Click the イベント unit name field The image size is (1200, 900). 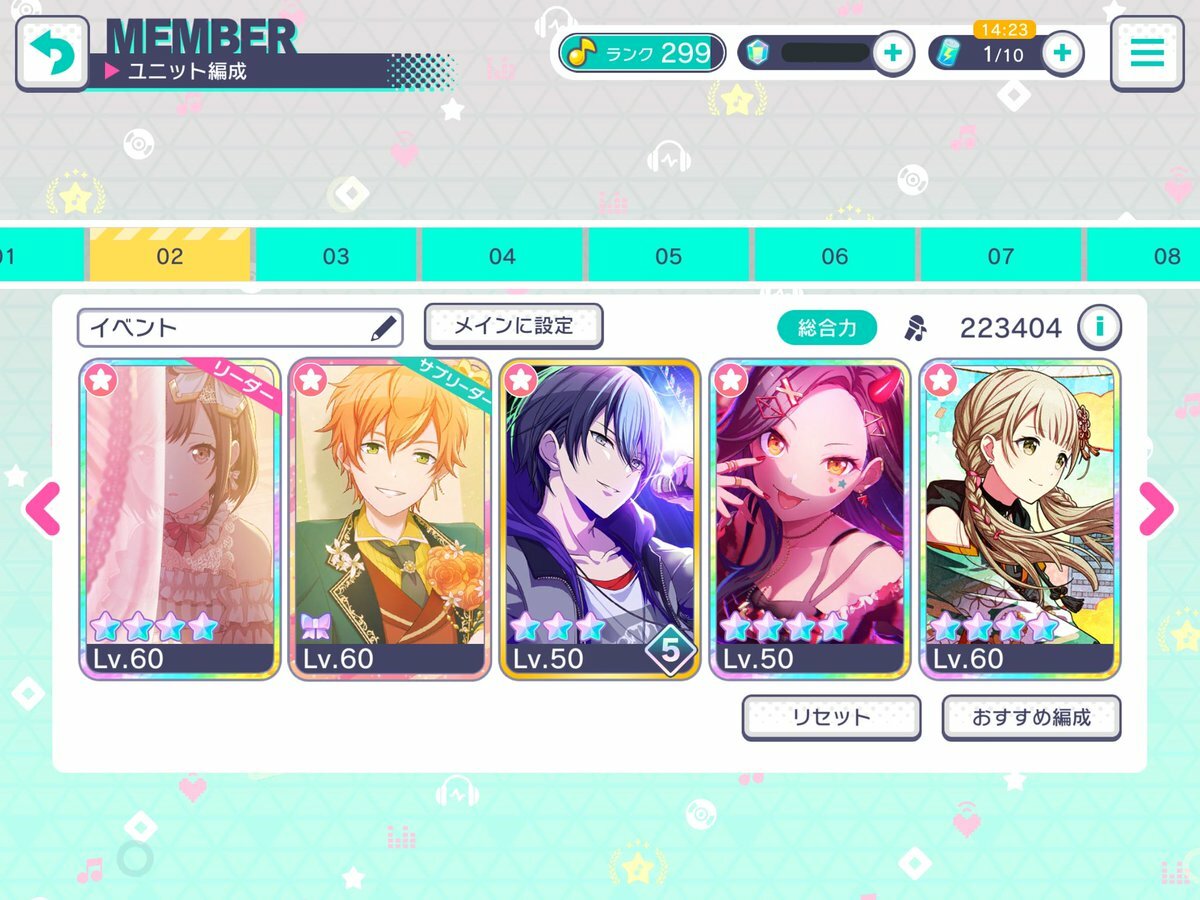click(x=240, y=328)
